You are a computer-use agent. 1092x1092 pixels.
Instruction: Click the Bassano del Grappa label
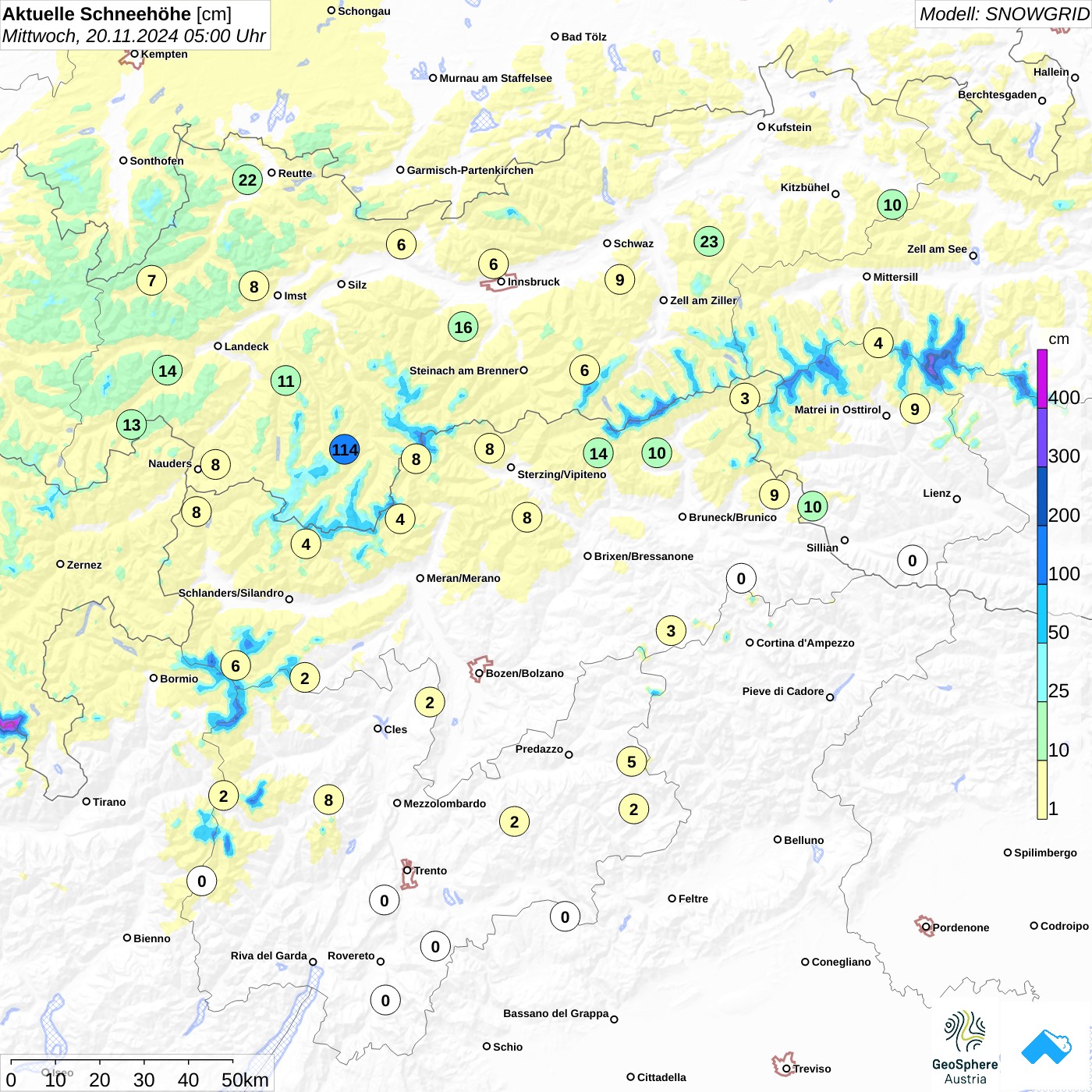pos(555,1013)
